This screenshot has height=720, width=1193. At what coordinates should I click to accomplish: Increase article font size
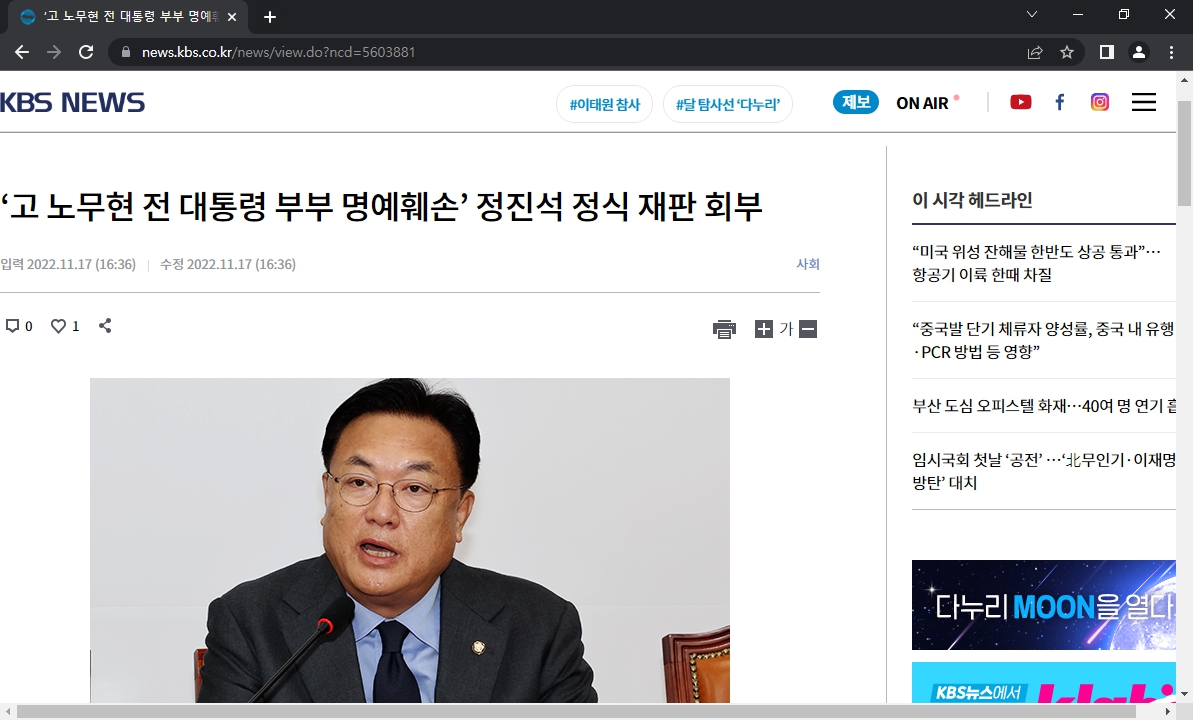click(x=763, y=329)
